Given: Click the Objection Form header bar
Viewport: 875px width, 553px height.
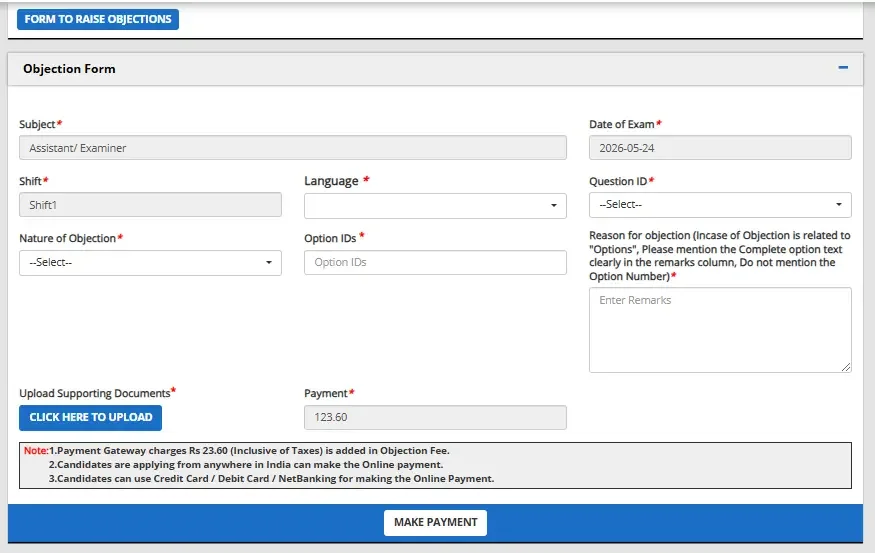Looking at the screenshot, I should [435, 69].
